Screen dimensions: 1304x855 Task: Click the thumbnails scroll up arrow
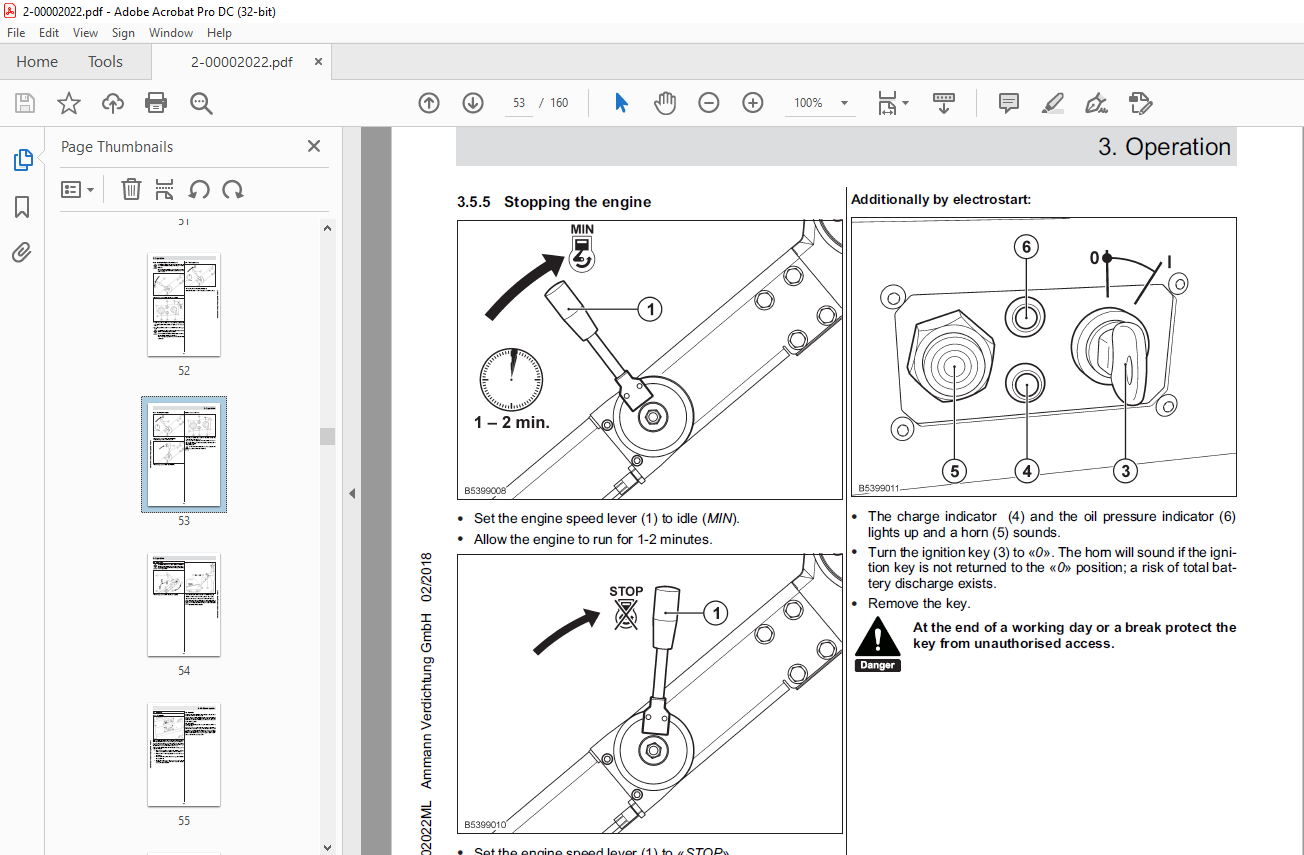pyautogui.click(x=327, y=227)
